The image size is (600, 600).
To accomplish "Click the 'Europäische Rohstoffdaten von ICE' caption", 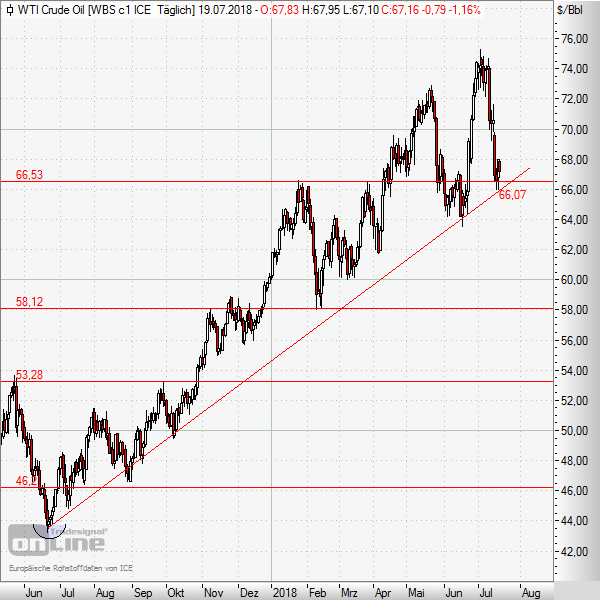I will pos(71,568).
